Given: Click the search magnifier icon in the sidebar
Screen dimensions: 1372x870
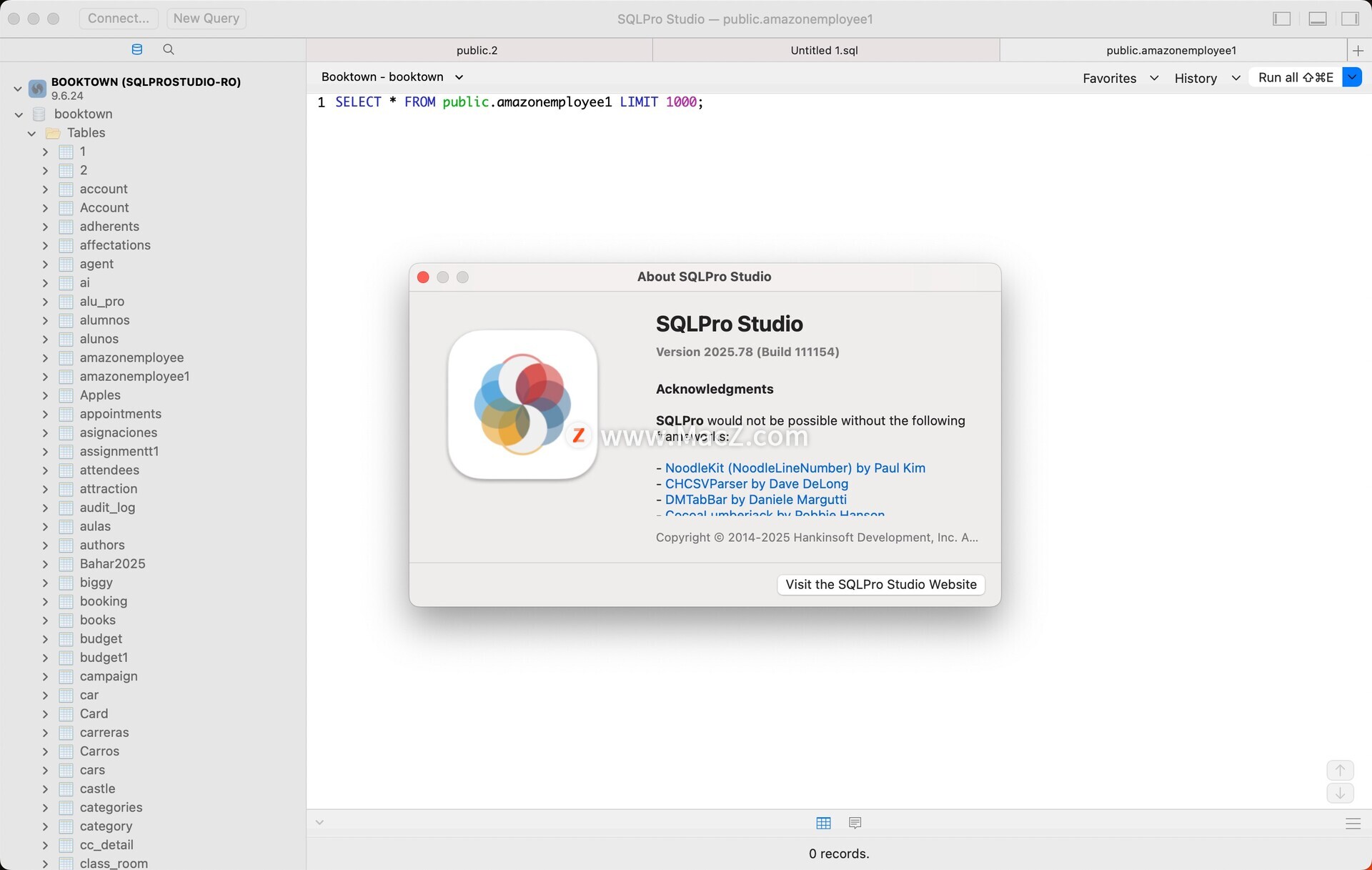Looking at the screenshot, I should pyautogui.click(x=169, y=49).
